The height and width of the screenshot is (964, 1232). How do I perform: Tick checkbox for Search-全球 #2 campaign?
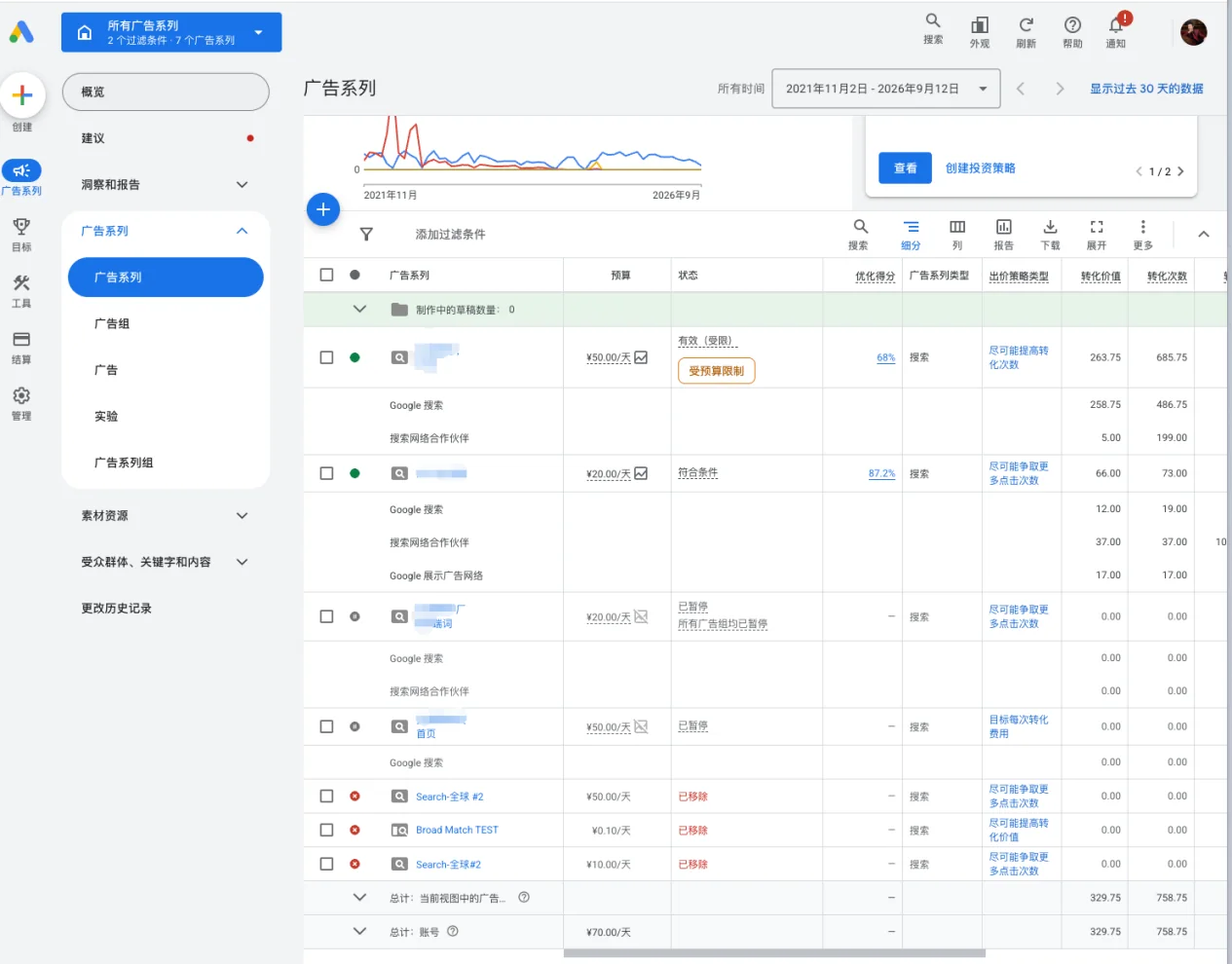326,796
